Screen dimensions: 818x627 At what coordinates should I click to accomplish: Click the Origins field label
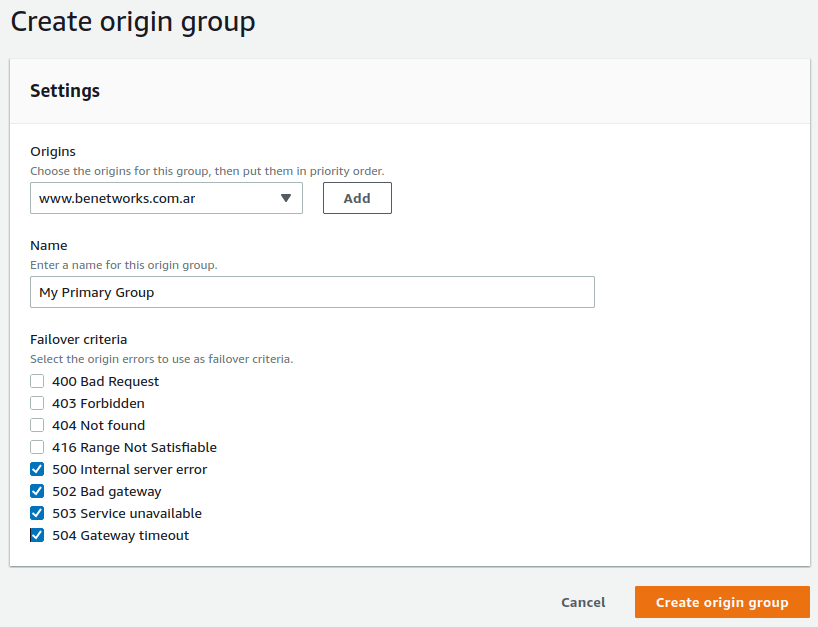click(x=53, y=151)
